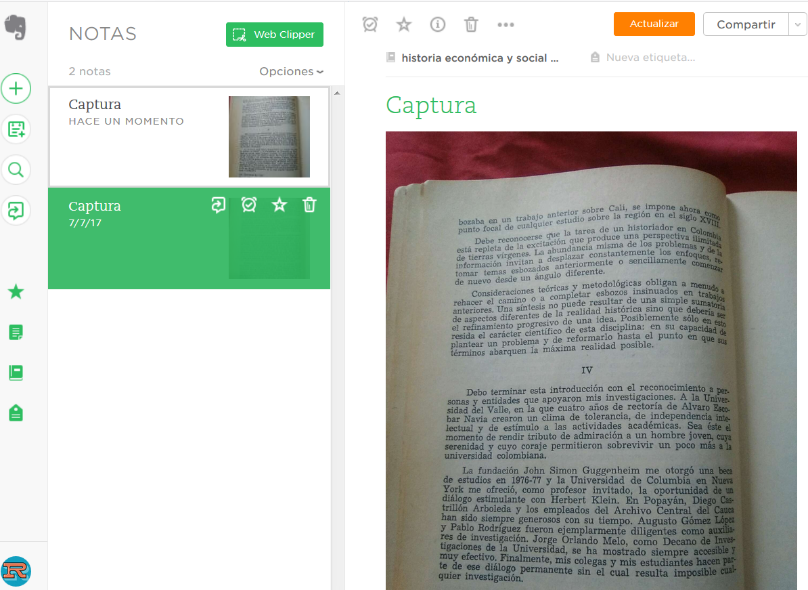Viewport: 808px width, 590px height.
Task: Click the Web Clipper button
Action: click(x=274, y=34)
